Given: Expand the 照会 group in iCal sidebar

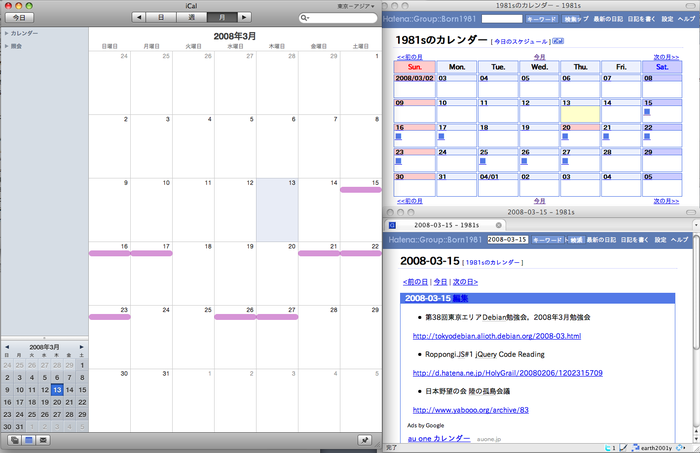Looking at the screenshot, I should (x=6, y=46).
